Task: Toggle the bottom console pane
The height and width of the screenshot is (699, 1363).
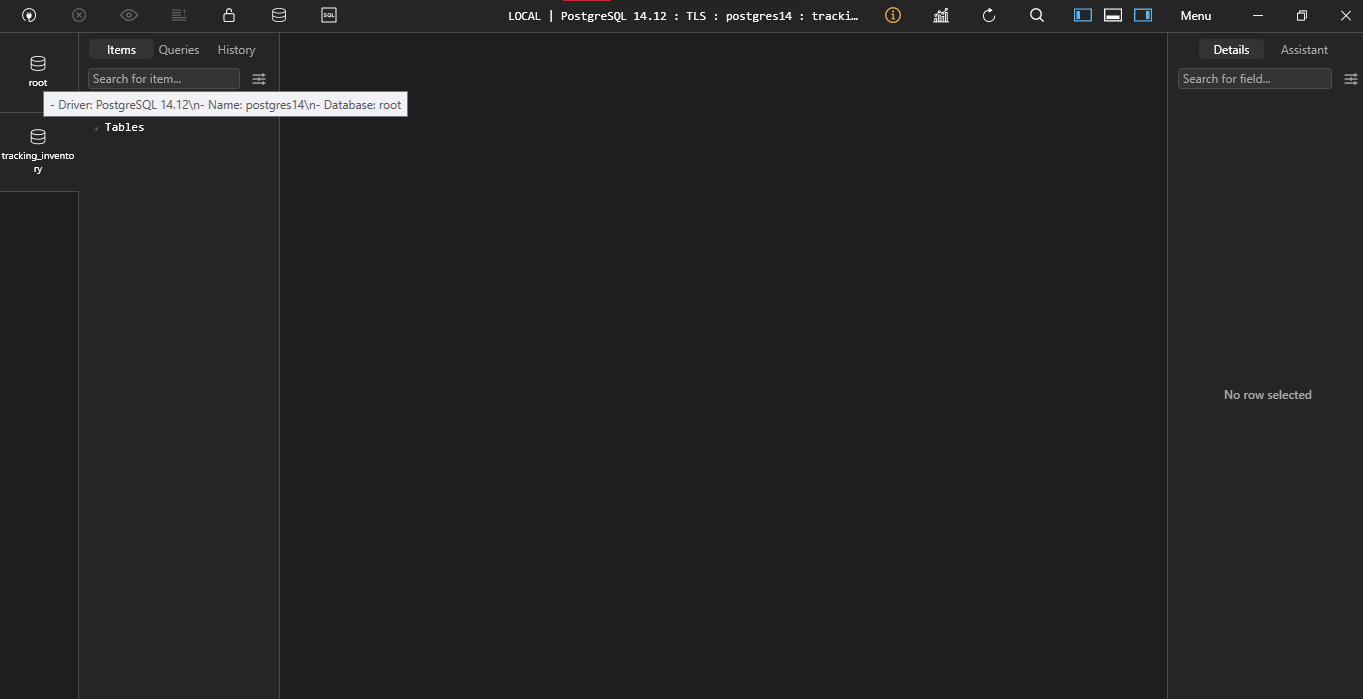Action: (1113, 15)
